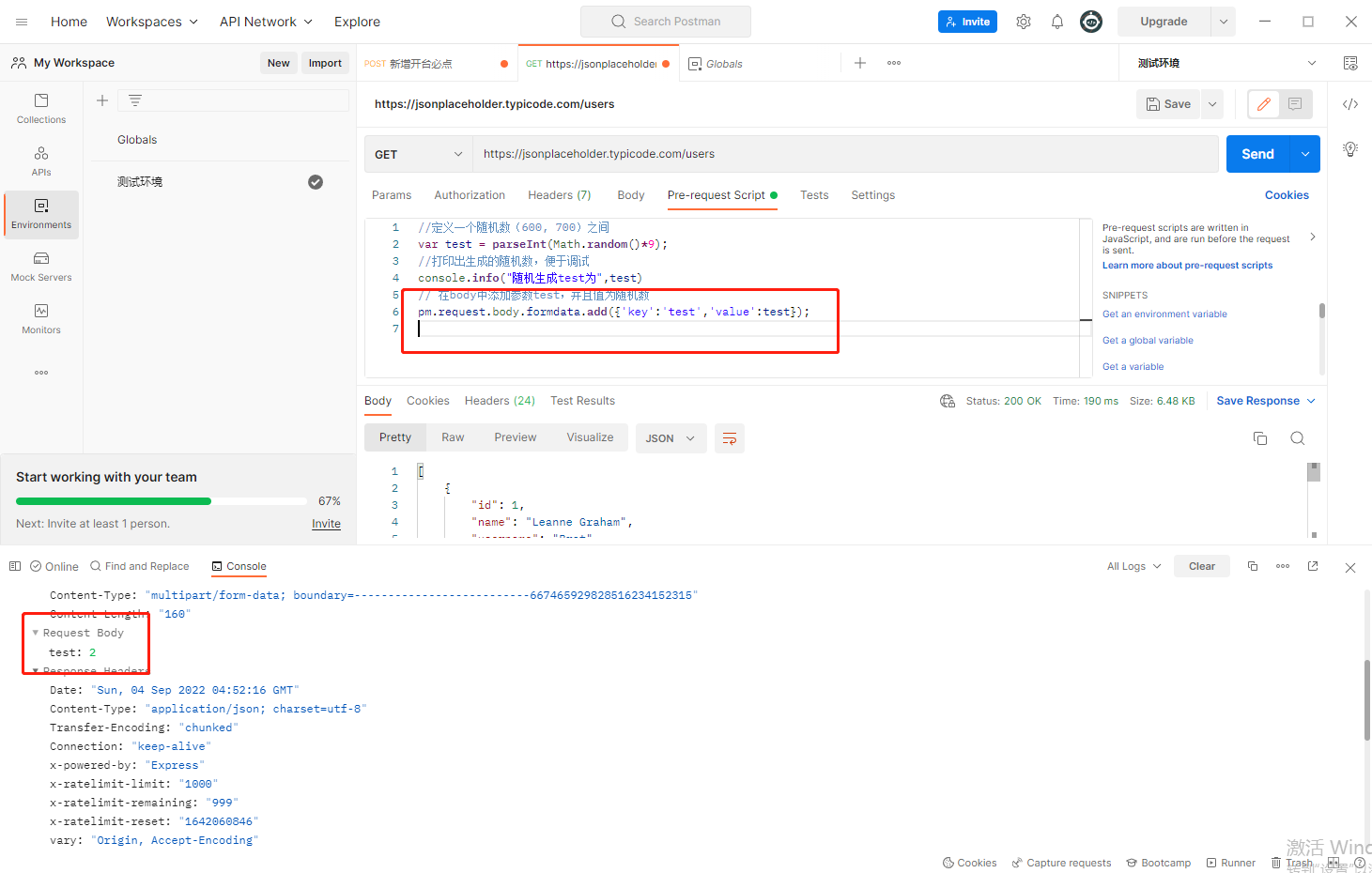Click Import button
Image resolution: width=1372 pixels, height=873 pixels.
tap(325, 63)
